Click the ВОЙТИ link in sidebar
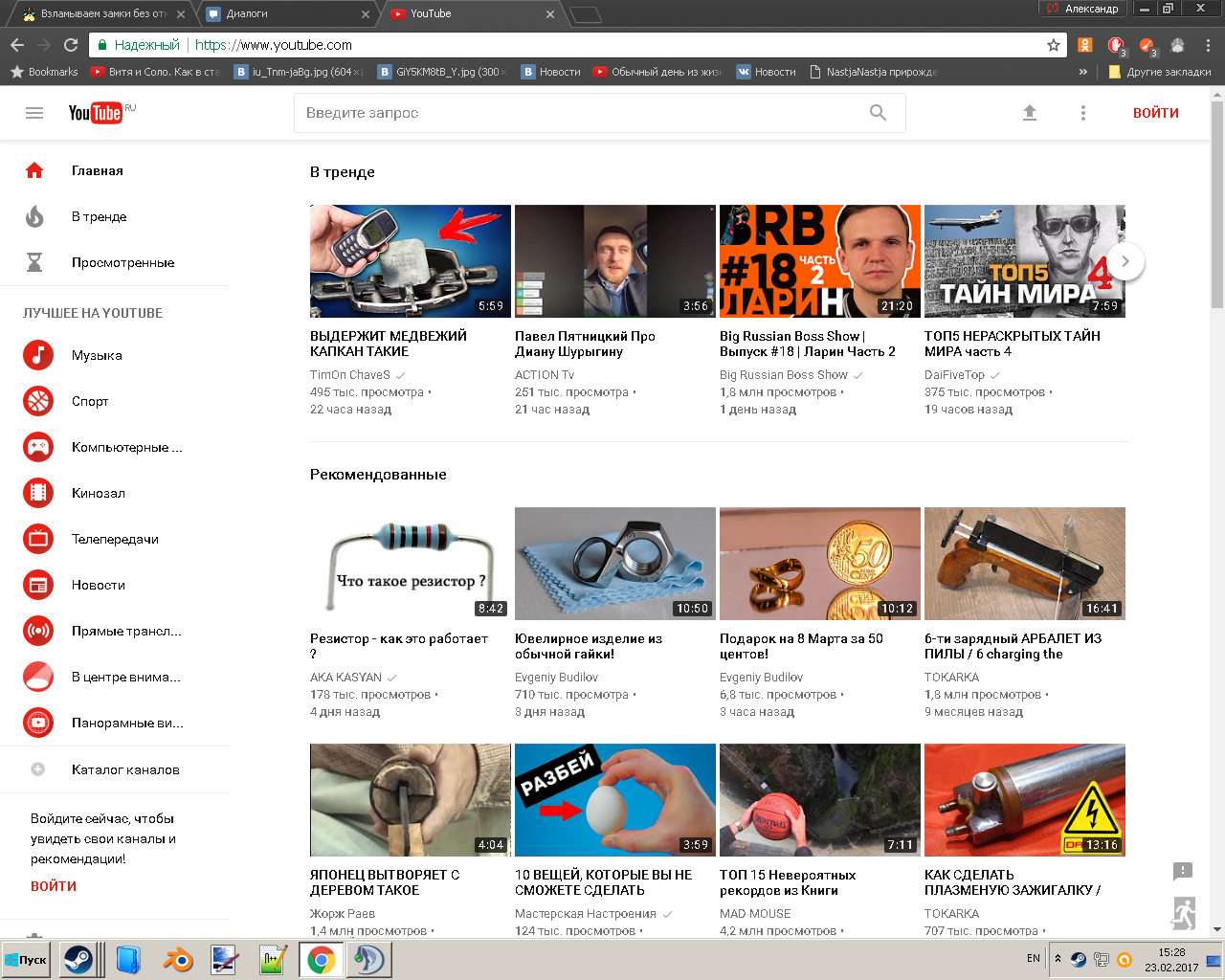This screenshot has width=1225, height=980. click(x=54, y=886)
